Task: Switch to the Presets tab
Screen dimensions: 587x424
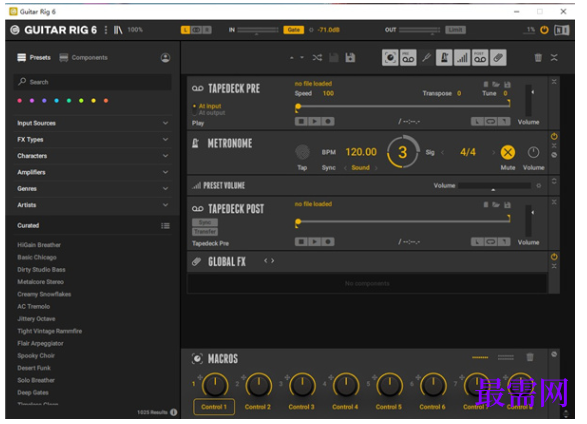Action: tap(34, 58)
